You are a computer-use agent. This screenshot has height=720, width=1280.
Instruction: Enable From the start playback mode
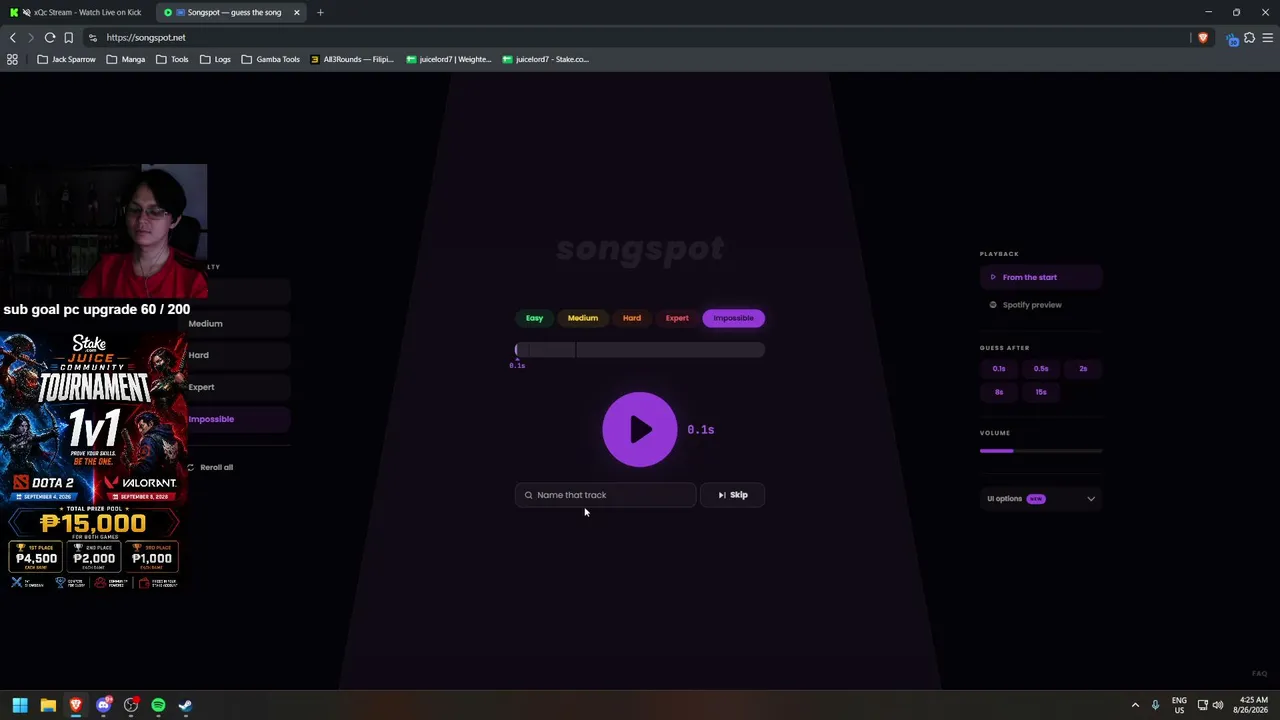pyautogui.click(x=1041, y=277)
